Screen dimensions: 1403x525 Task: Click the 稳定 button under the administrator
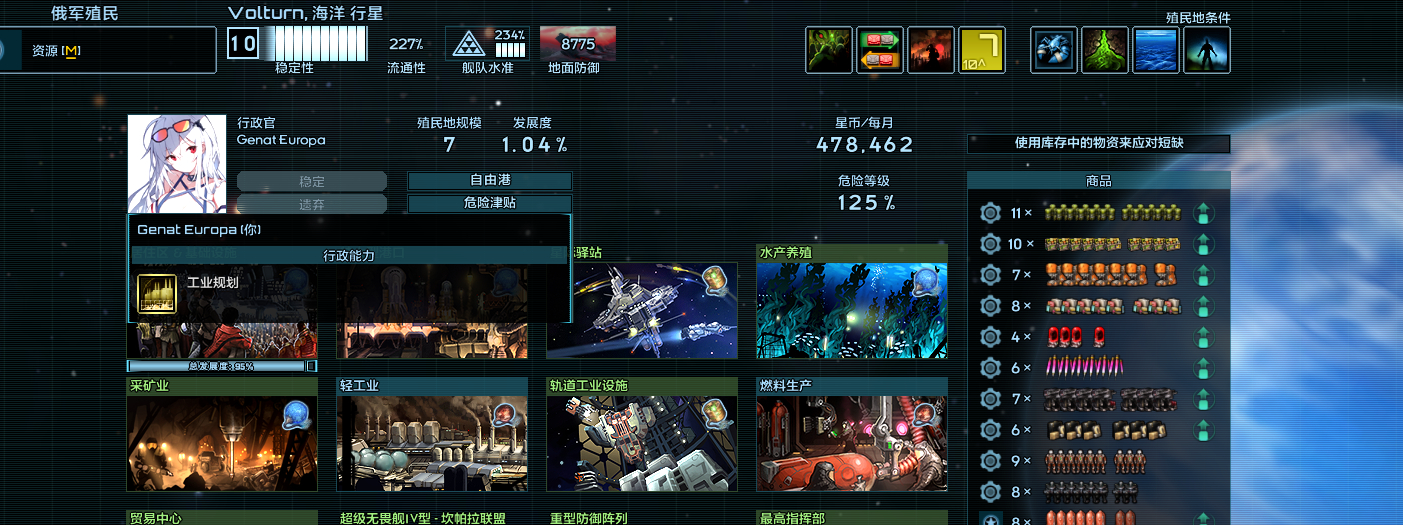point(312,181)
